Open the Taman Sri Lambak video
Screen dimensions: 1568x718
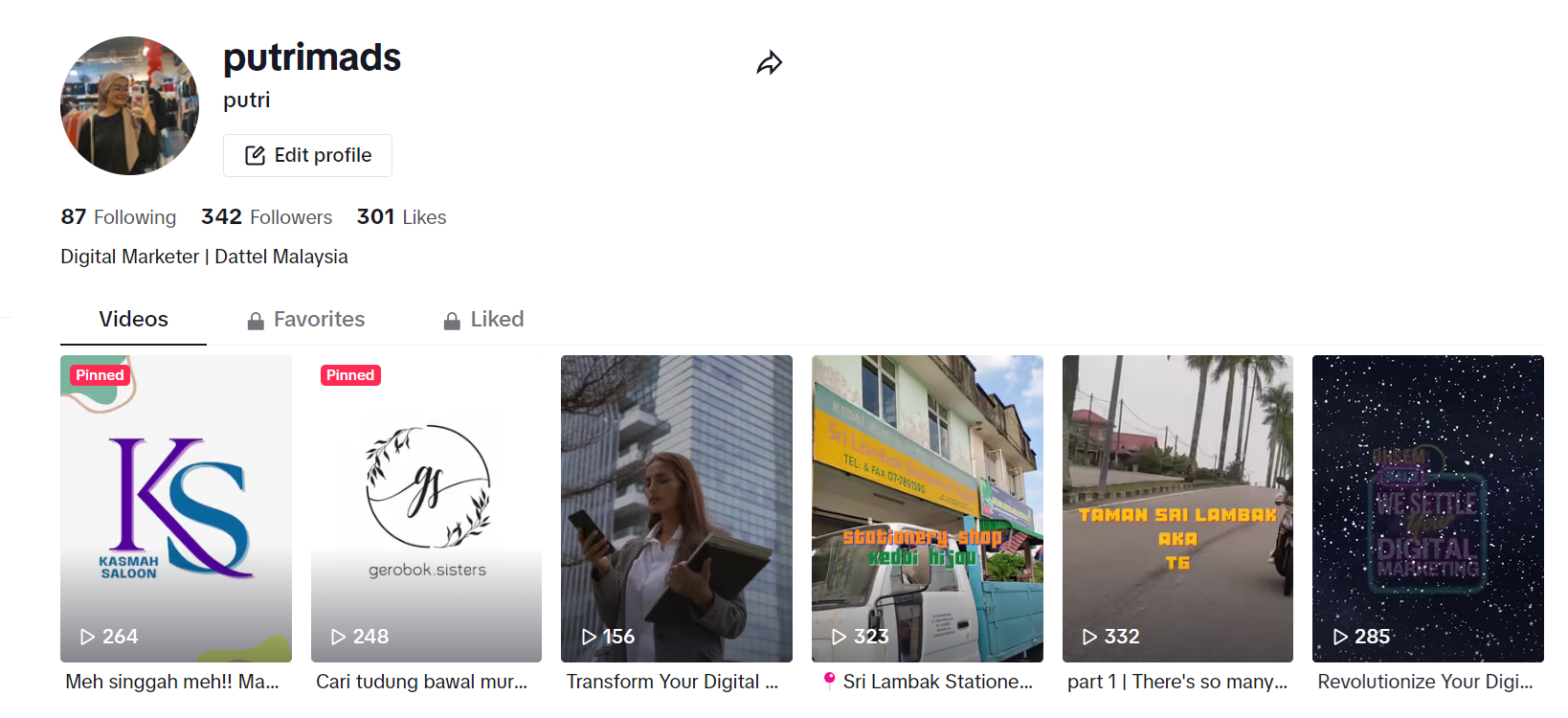[1177, 508]
